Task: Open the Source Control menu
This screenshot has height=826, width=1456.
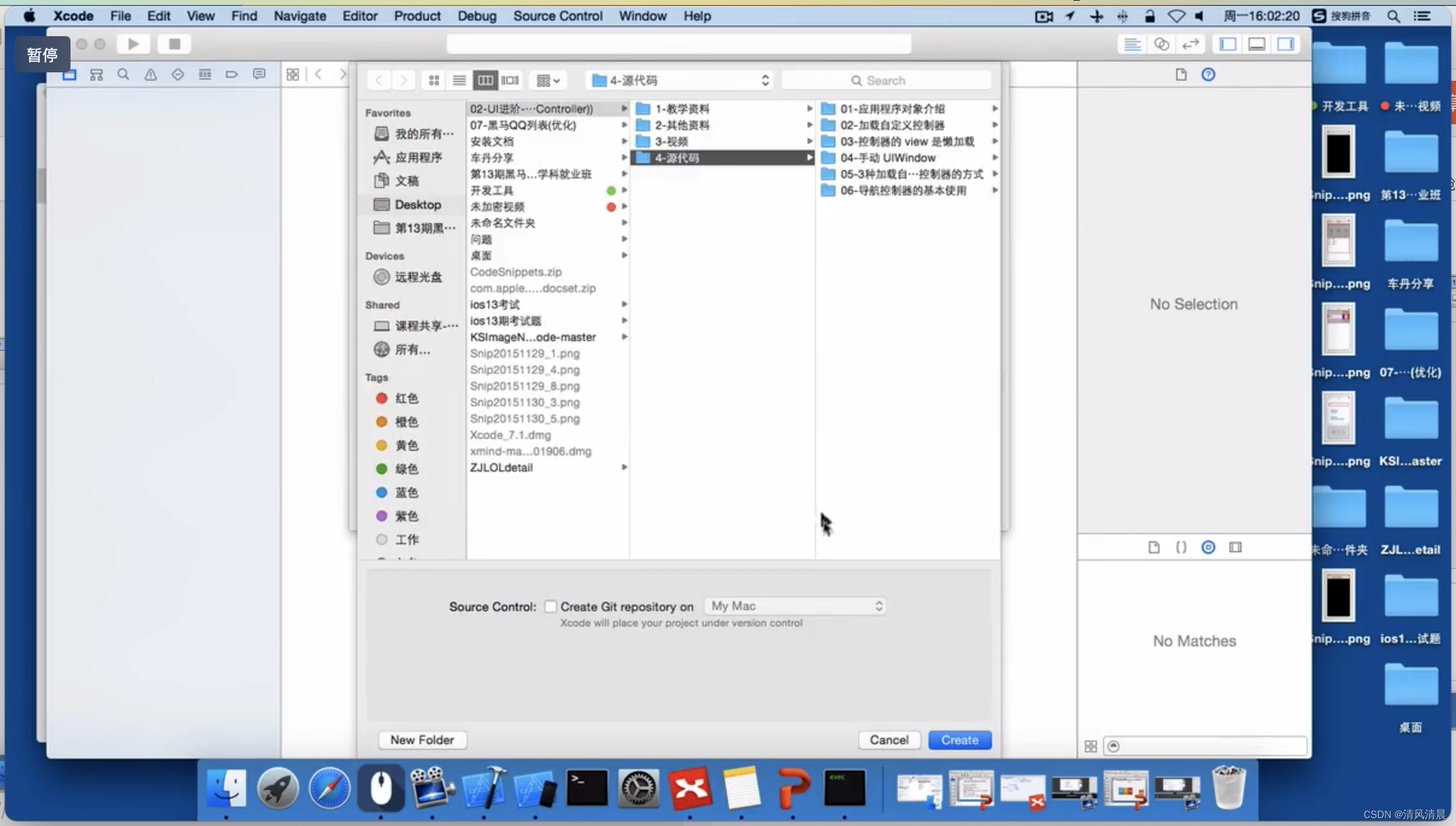Action: pyautogui.click(x=557, y=16)
